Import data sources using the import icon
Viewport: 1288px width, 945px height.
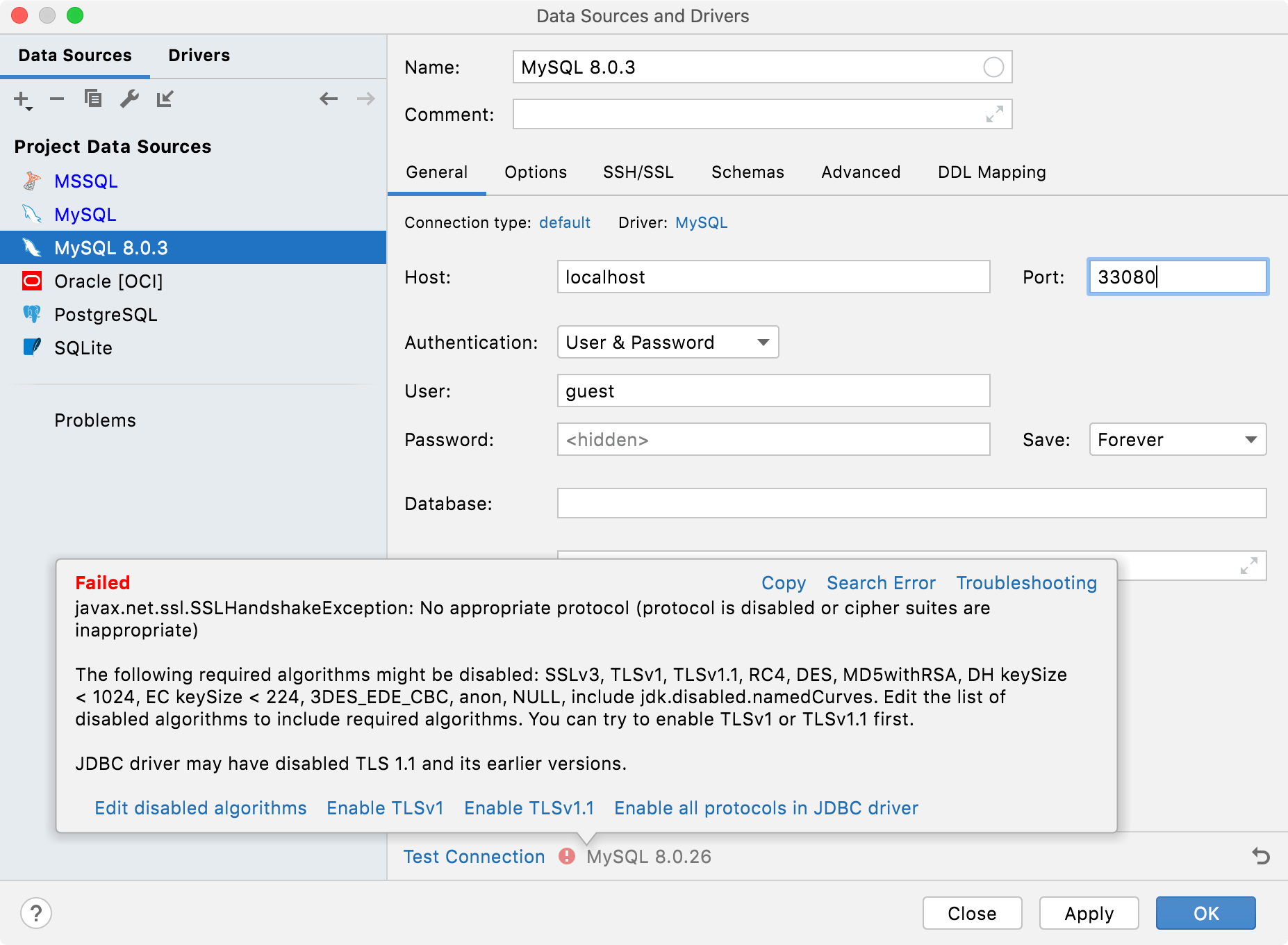pyautogui.click(x=165, y=98)
